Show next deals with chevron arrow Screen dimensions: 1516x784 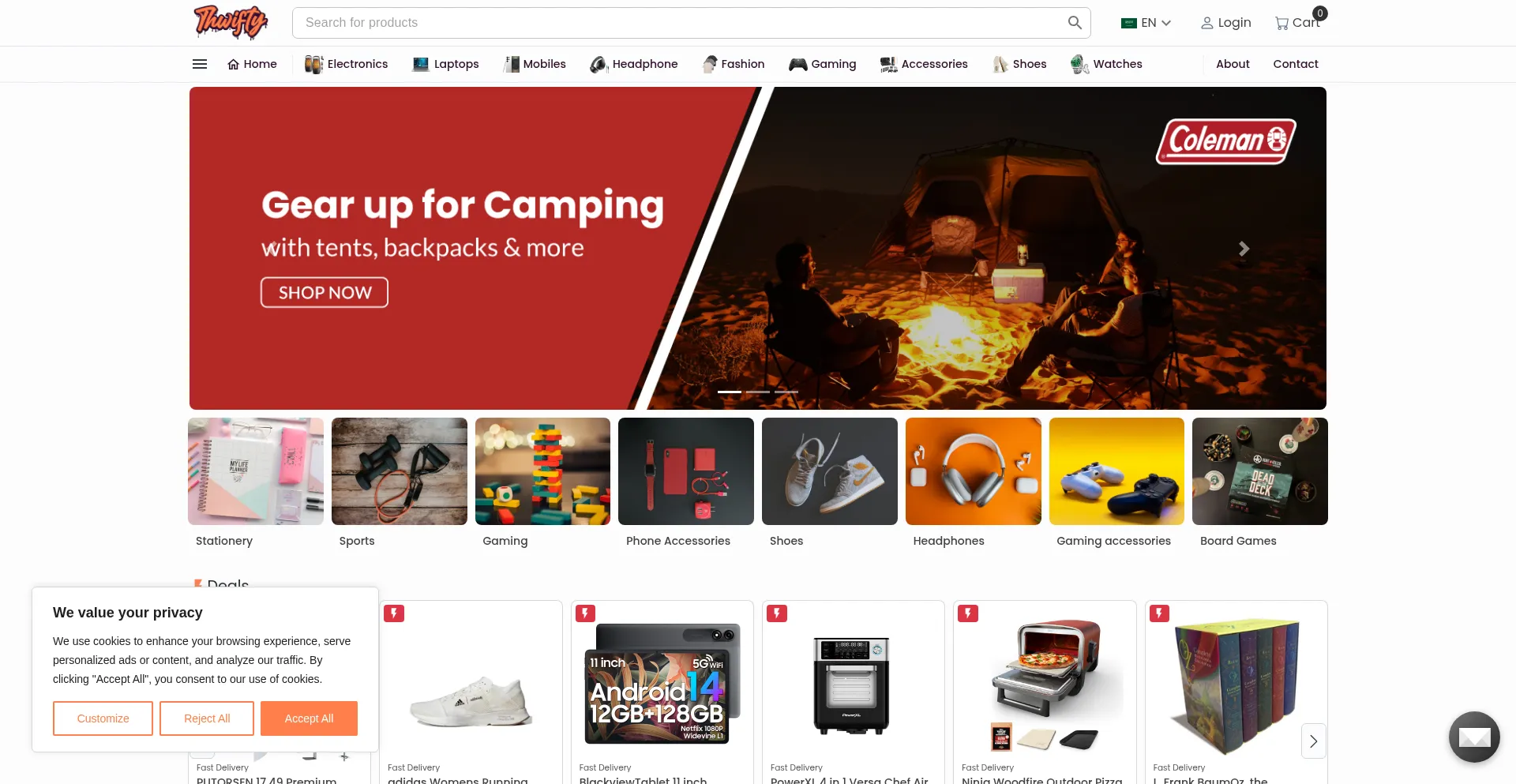tap(1313, 741)
